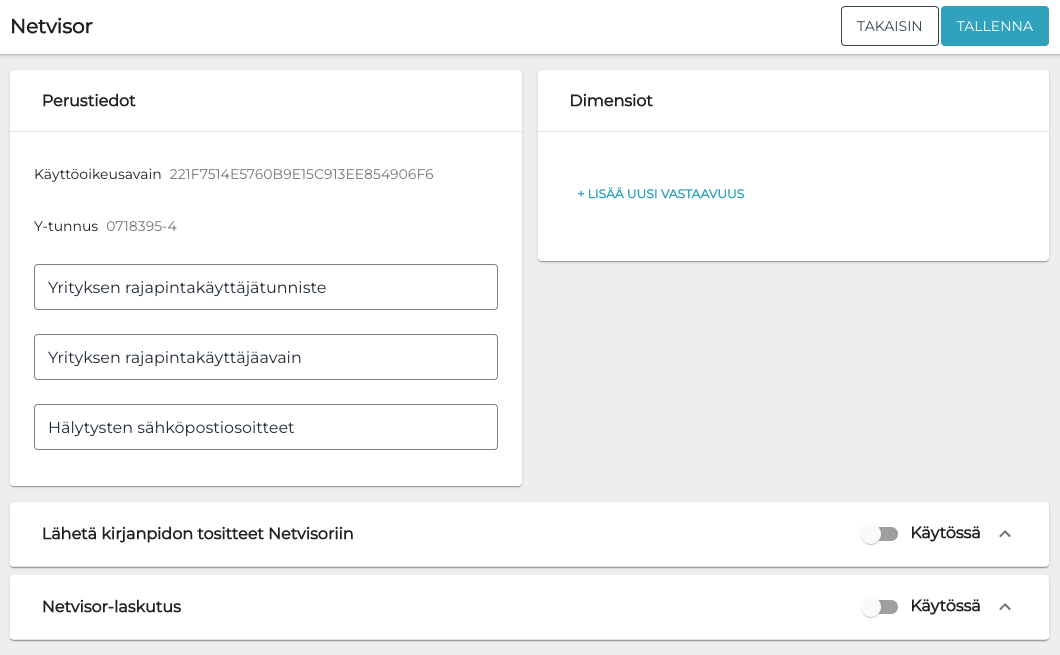1060x655 pixels.
Task: Enable the Lähetä kirjanpidon tositteet Netvisoriin switch
Action: click(x=879, y=534)
